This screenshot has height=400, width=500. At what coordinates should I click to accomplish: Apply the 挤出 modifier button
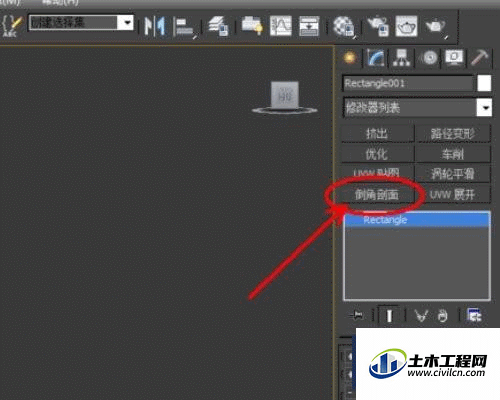pos(377,134)
